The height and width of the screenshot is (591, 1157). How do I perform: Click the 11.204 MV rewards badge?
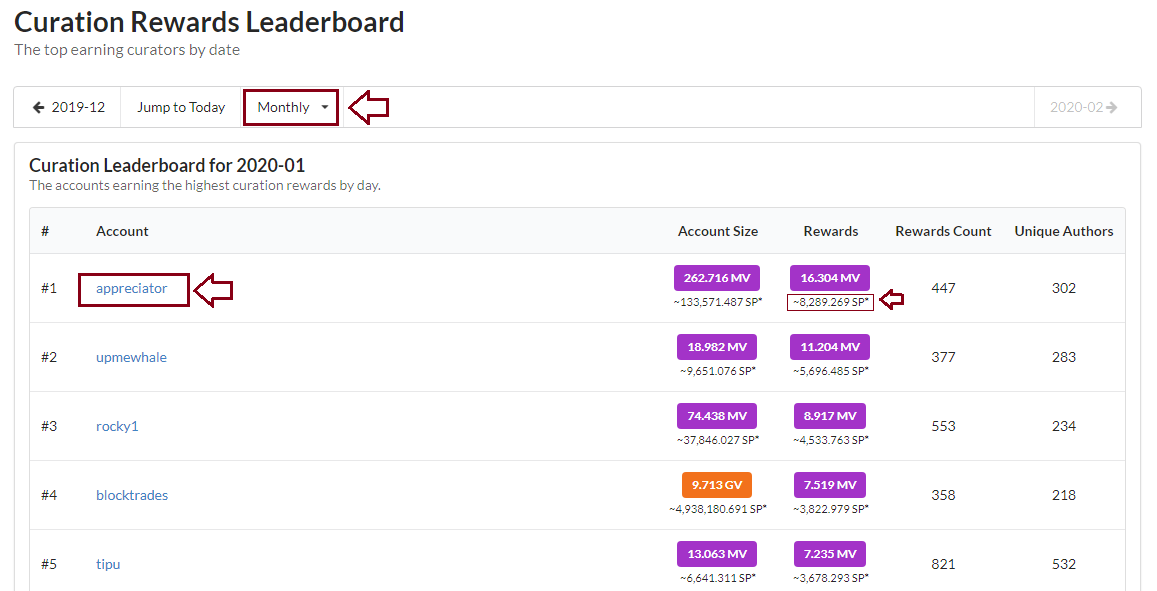tap(830, 347)
